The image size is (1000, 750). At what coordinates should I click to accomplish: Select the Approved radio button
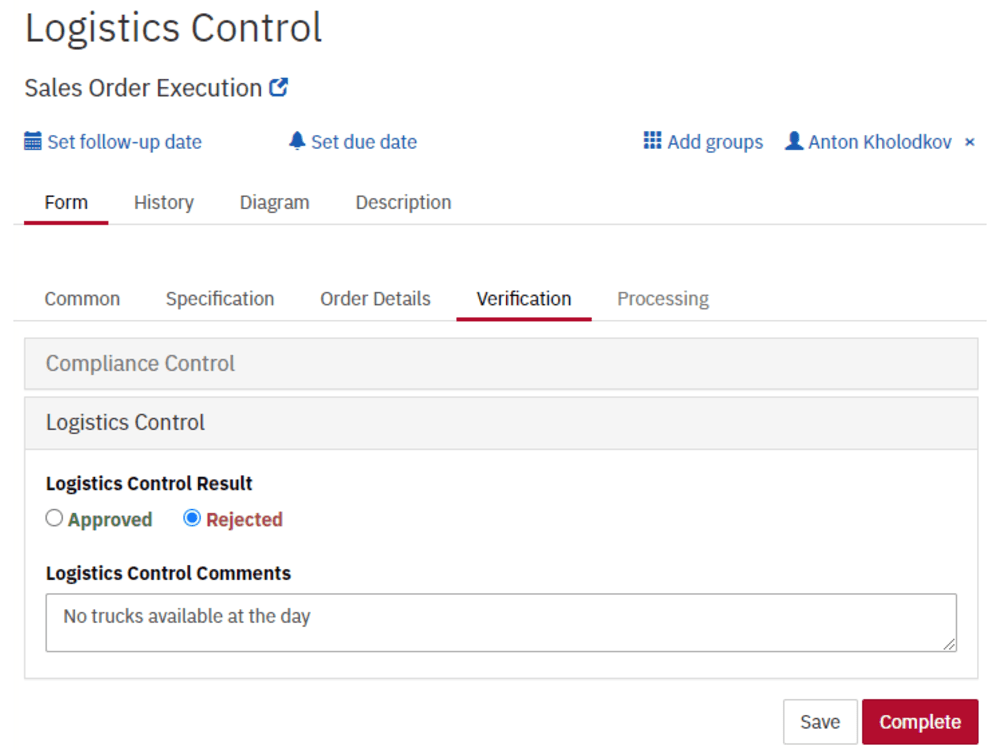53,518
